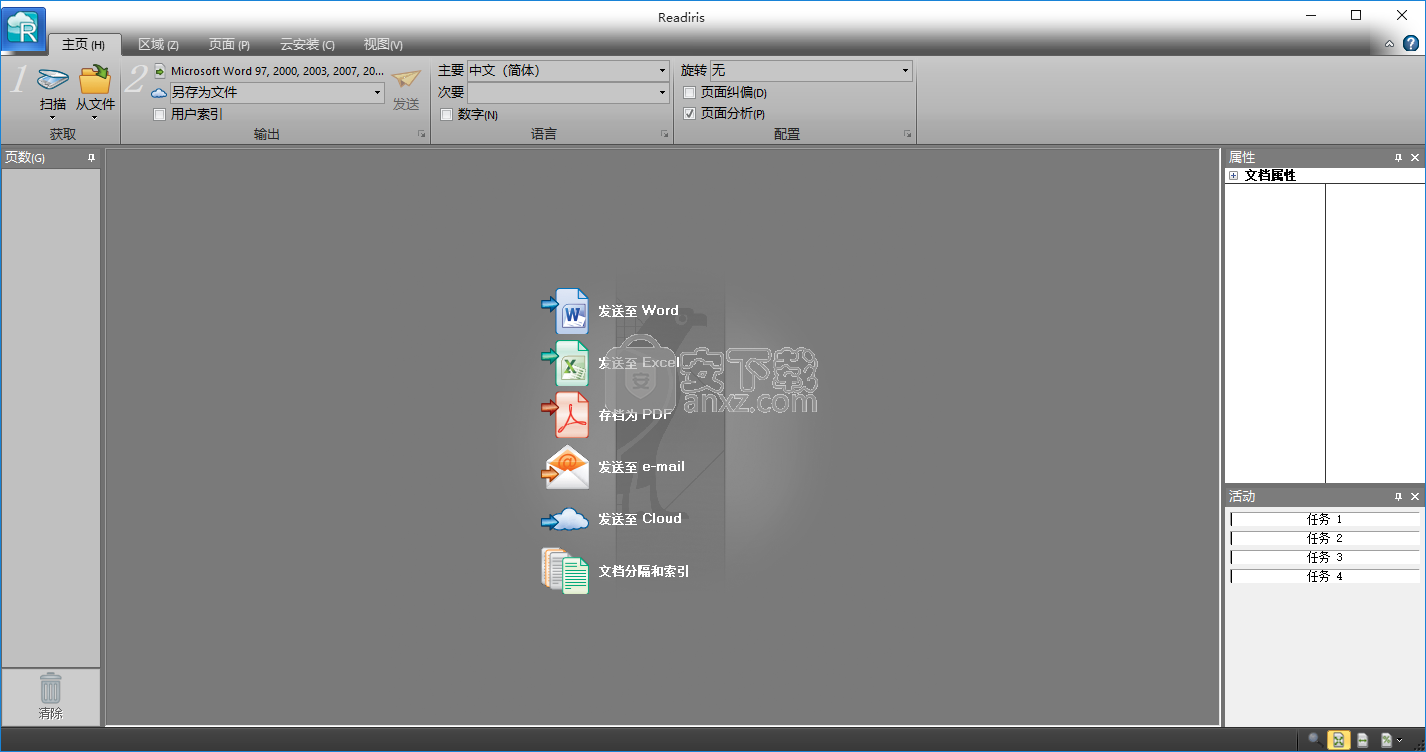
Task: Switch to the Home (主页) tab
Action: [83, 44]
